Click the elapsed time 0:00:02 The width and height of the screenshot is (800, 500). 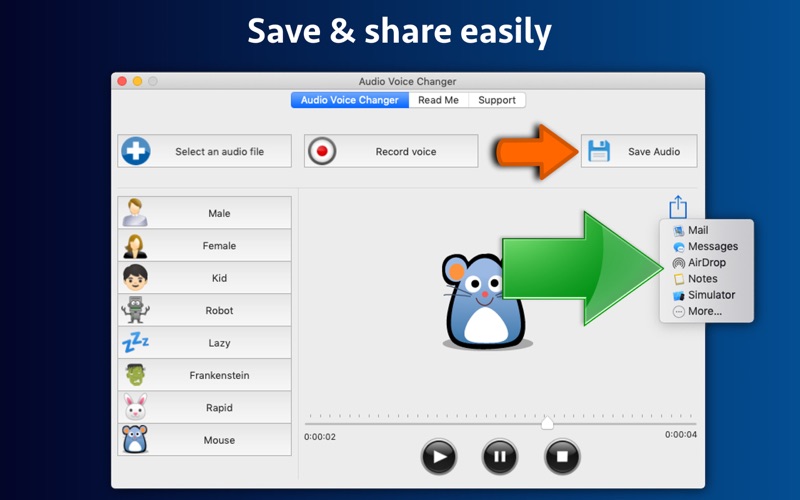click(x=320, y=437)
